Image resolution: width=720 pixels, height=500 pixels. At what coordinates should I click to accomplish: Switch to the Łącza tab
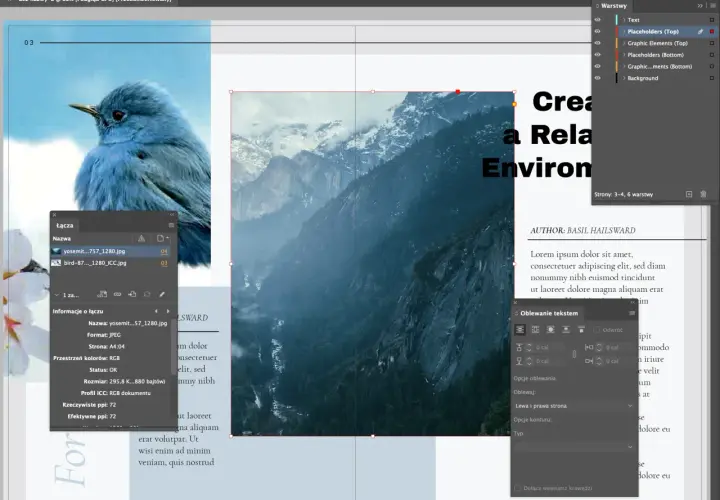pyautogui.click(x=65, y=225)
